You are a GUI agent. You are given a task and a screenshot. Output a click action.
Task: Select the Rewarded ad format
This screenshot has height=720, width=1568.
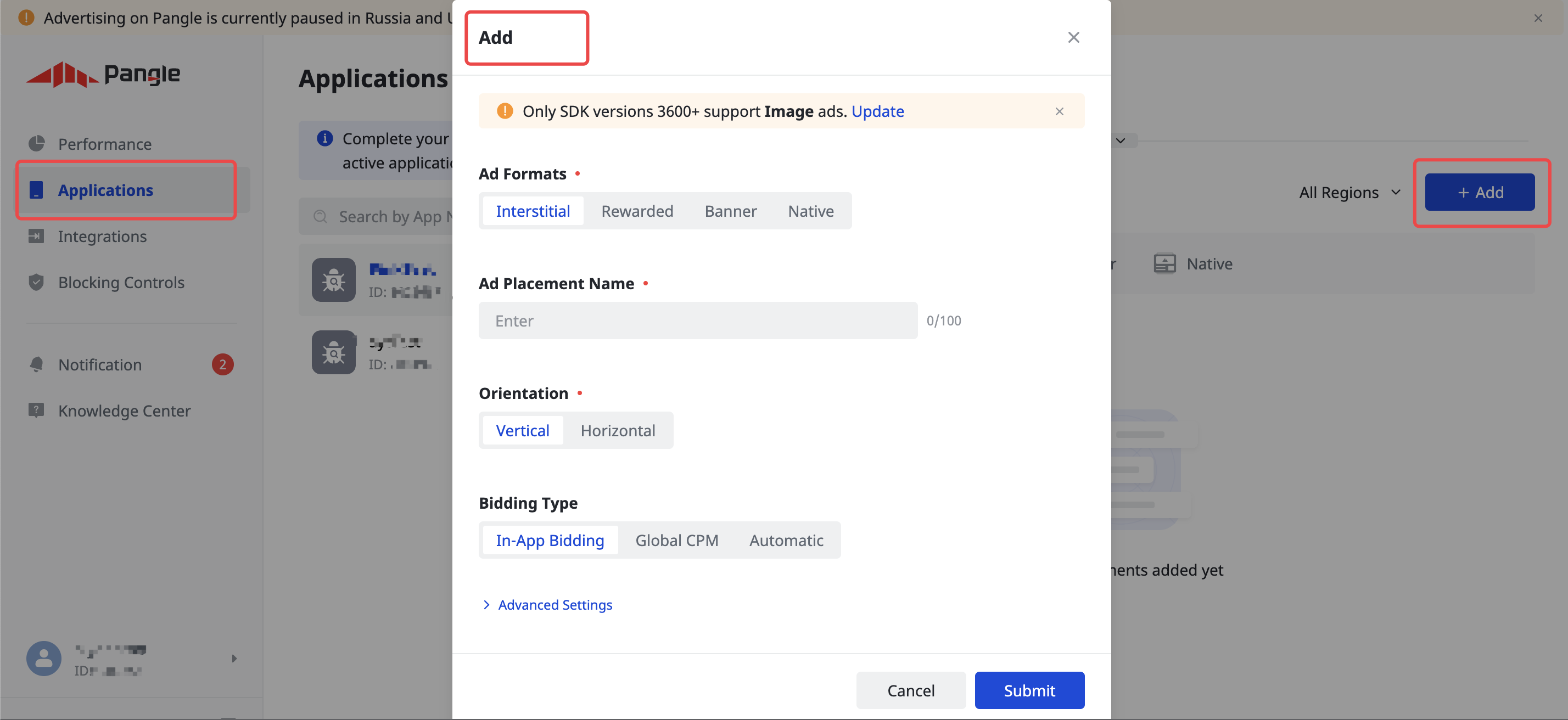pos(637,211)
